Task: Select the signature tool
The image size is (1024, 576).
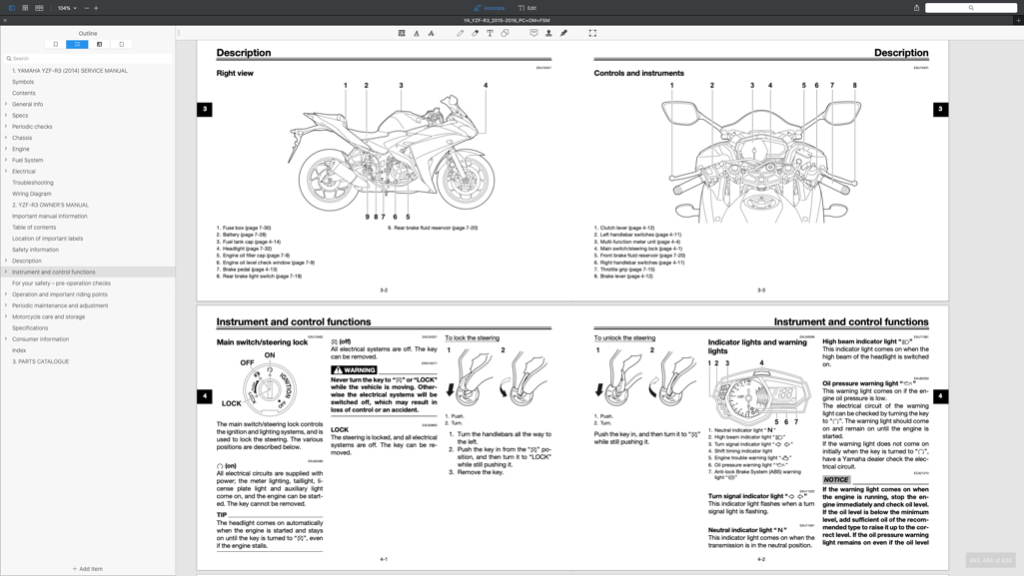Action: [564, 33]
